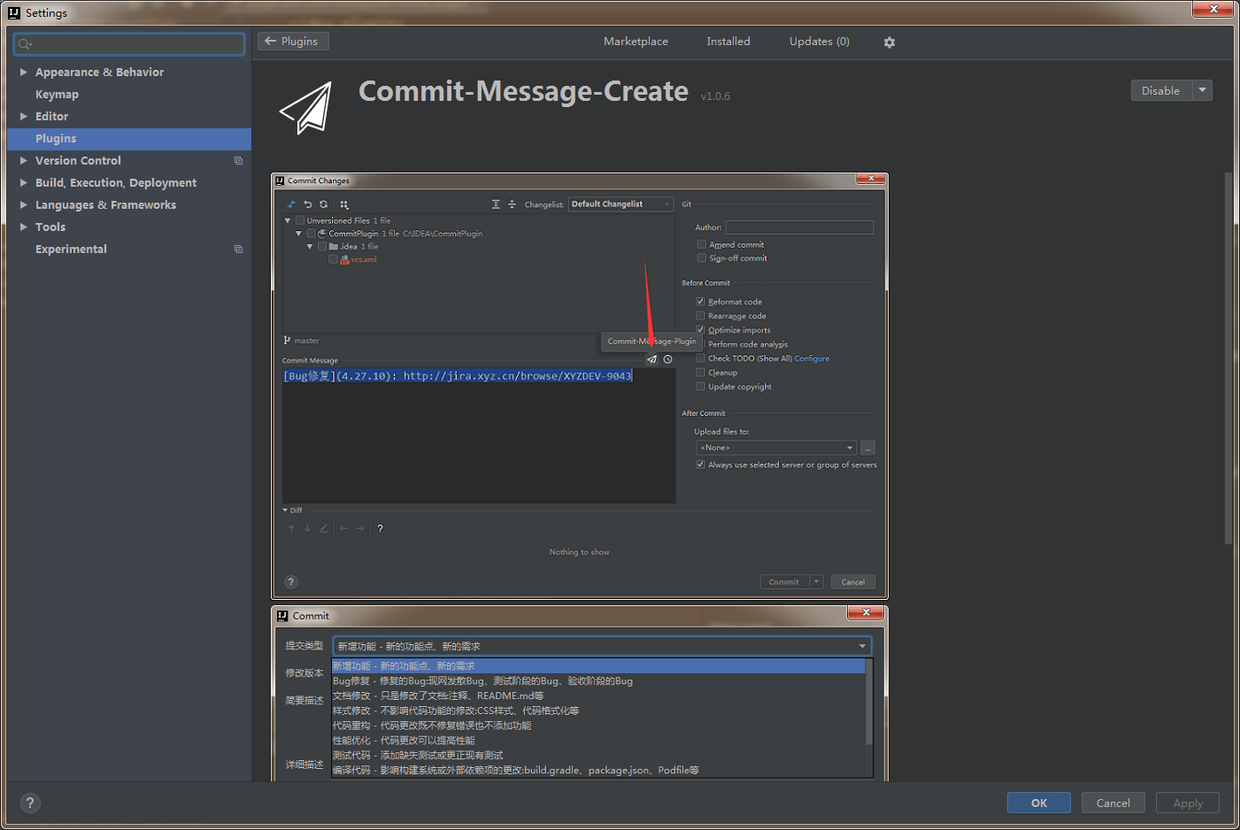Click the Diff help question mark icon
Screen dimensions: 1240x830
(x=380, y=529)
